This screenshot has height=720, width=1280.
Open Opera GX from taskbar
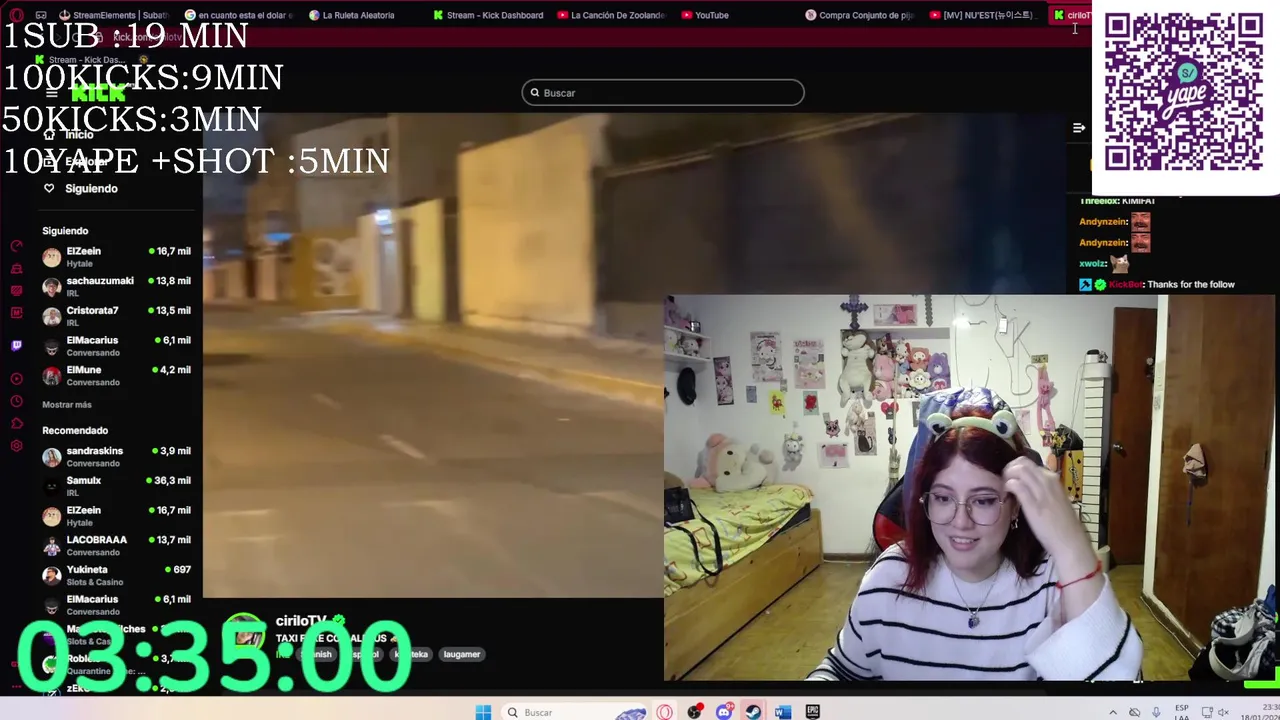(x=665, y=712)
